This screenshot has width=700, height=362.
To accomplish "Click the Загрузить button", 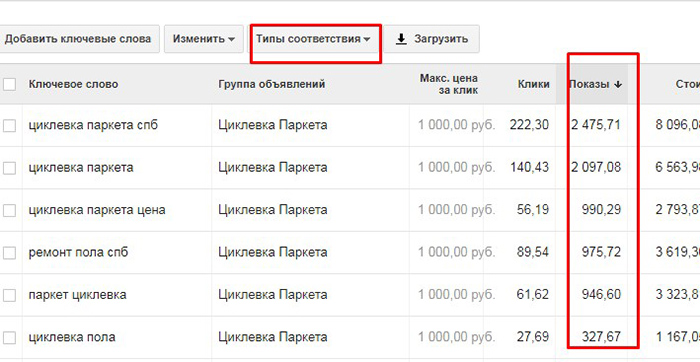I will click(431, 39).
